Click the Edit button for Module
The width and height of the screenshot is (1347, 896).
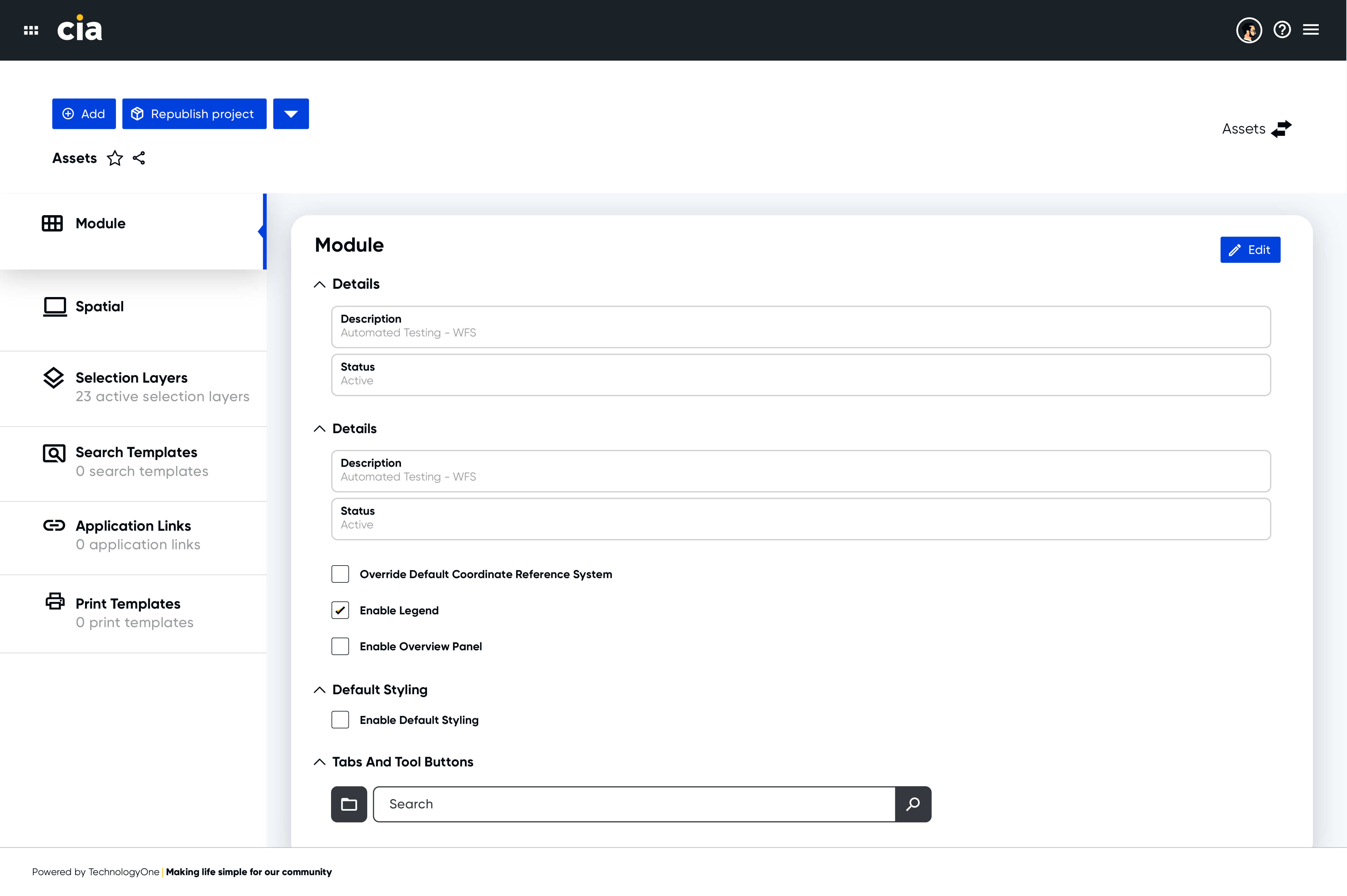coord(1251,250)
